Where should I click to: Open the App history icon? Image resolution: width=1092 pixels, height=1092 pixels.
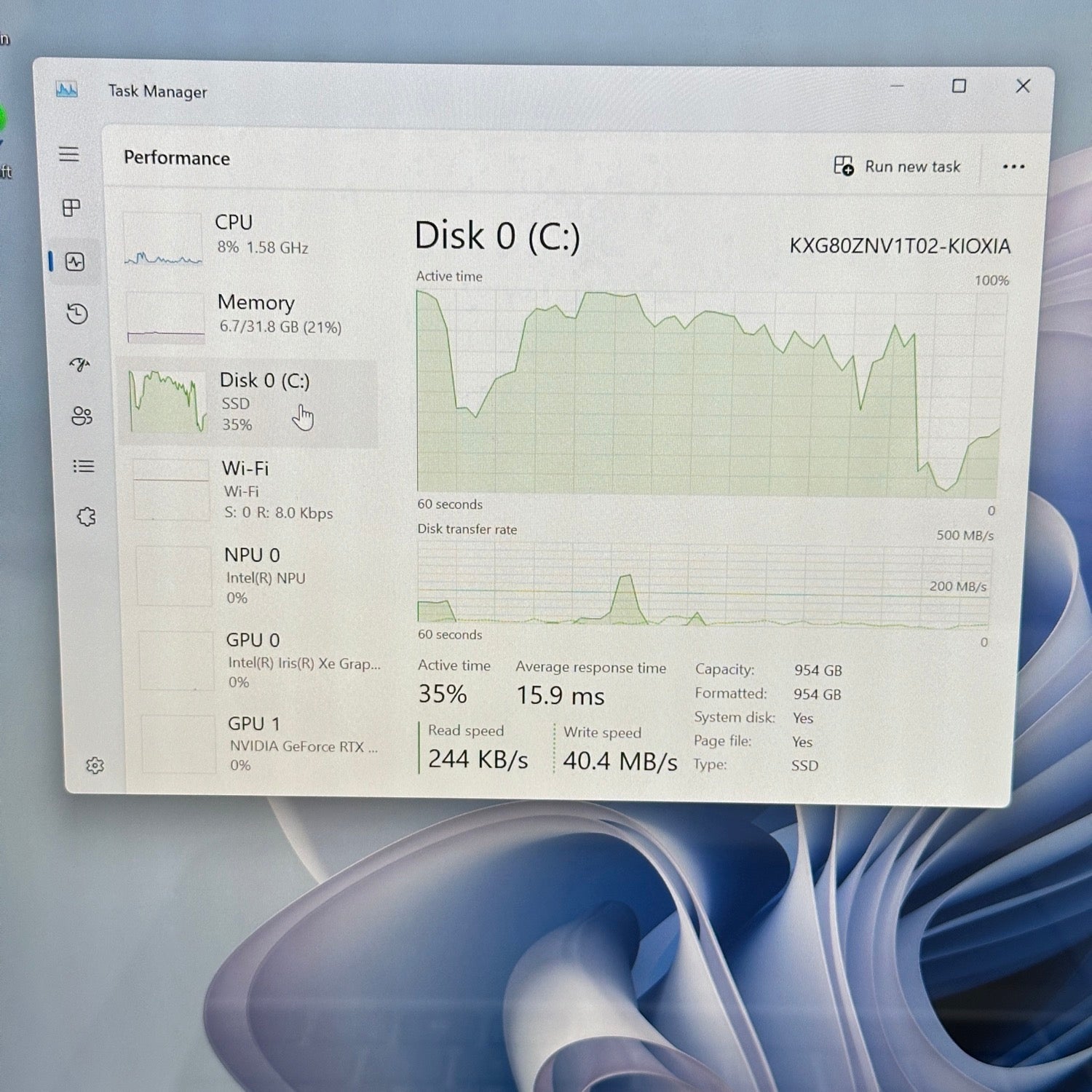tap(77, 314)
